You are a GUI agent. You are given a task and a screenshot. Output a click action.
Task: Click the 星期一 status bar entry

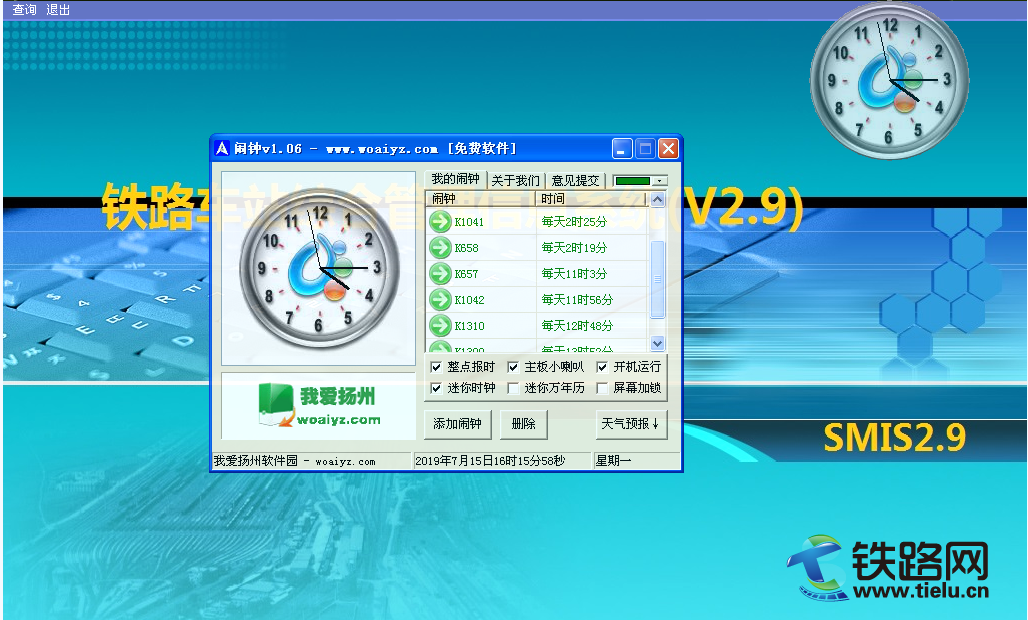point(614,461)
